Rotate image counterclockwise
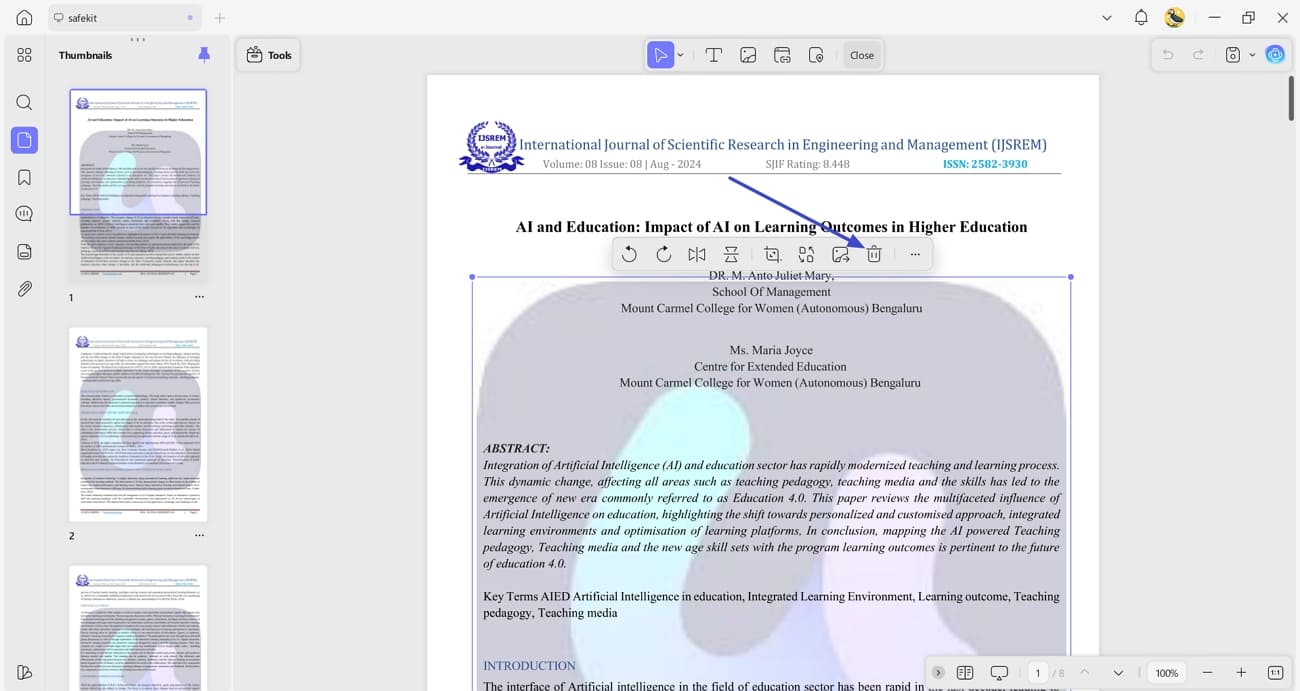This screenshot has height=691, width=1300. [629, 254]
